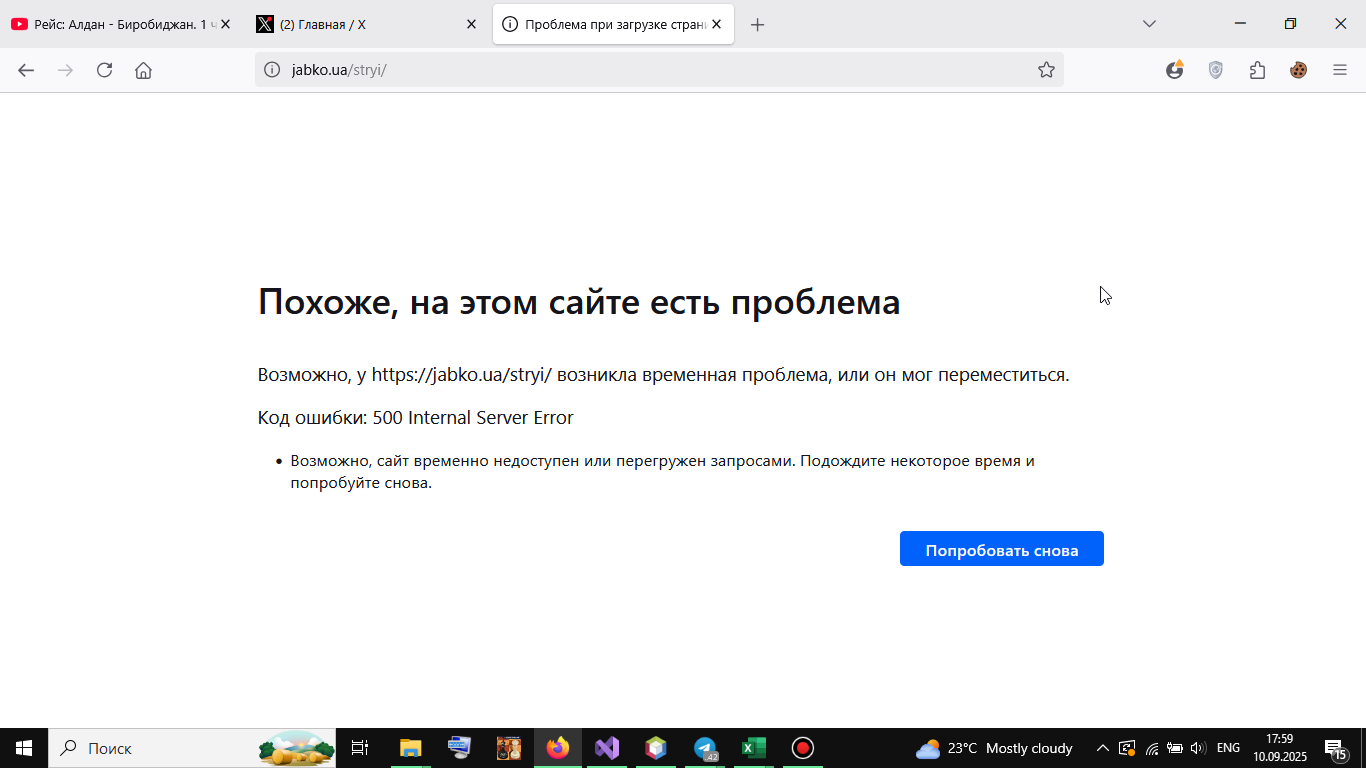Image resolution: width=1366 pixels, height=768 pixels.
Task: Click the 'https://jabko.ua/stryi/' URL text in message
Action: [462, 375]
